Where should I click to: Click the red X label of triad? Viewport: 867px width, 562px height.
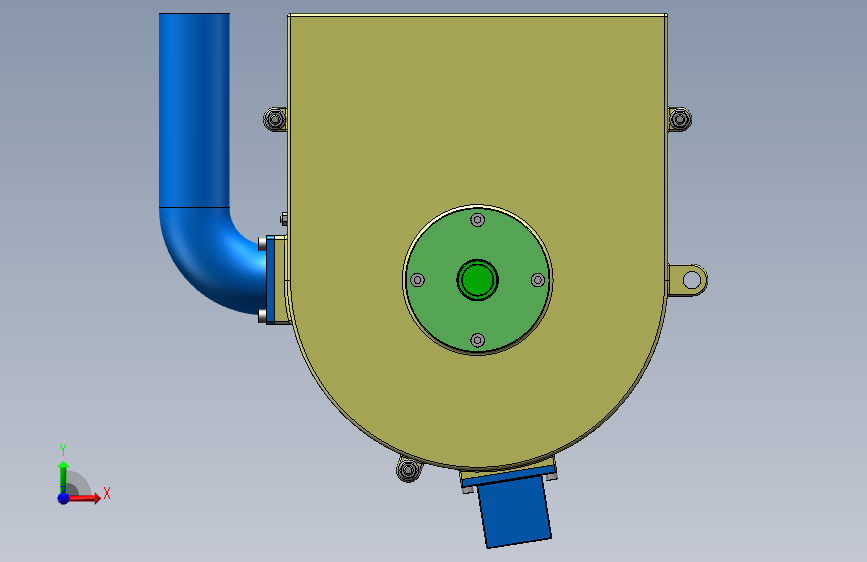point(107,493)
